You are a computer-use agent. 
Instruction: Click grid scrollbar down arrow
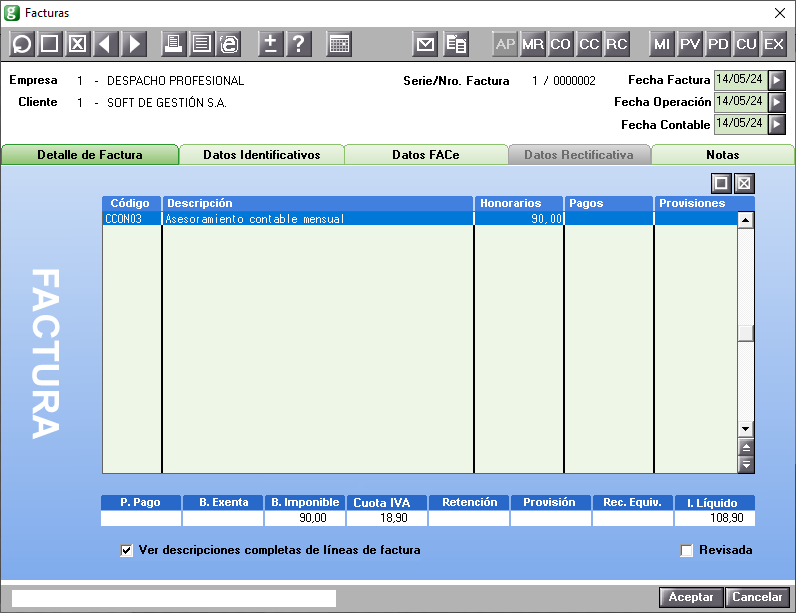745,429
